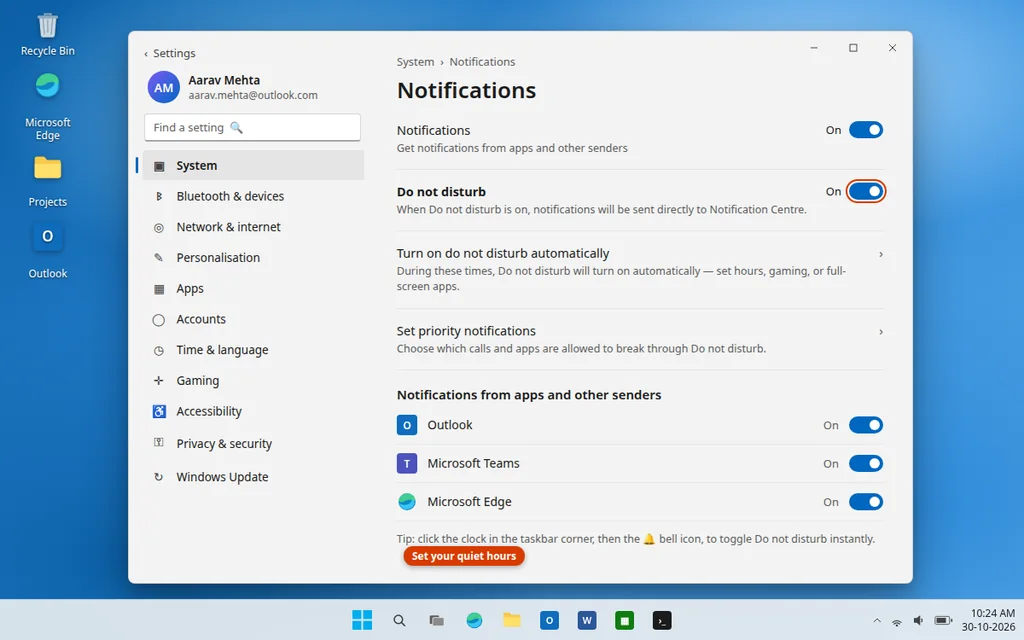
Task: Click Time & language clock icon
Action: point(159,350)
